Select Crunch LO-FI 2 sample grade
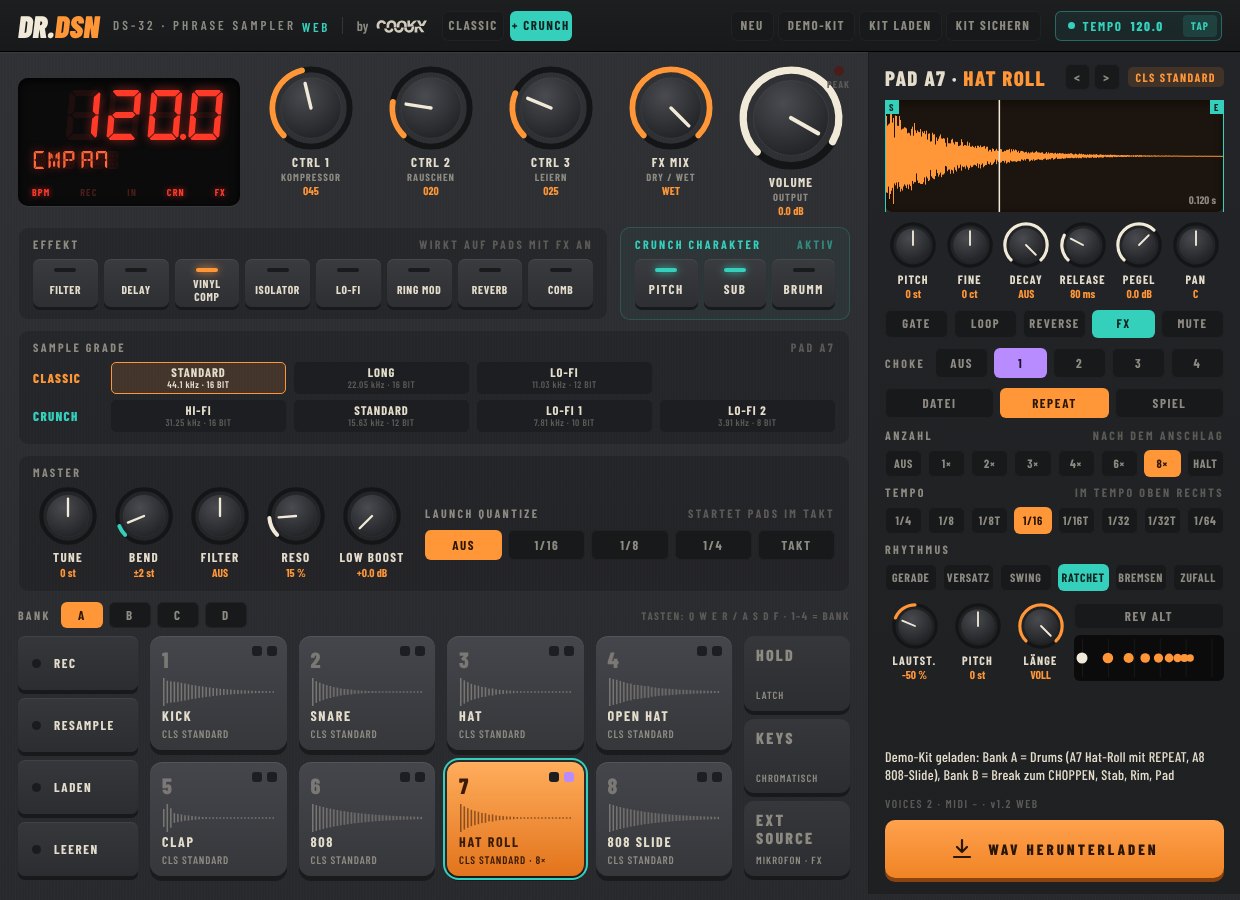The image size is (1240, 900). click(747, 416)
